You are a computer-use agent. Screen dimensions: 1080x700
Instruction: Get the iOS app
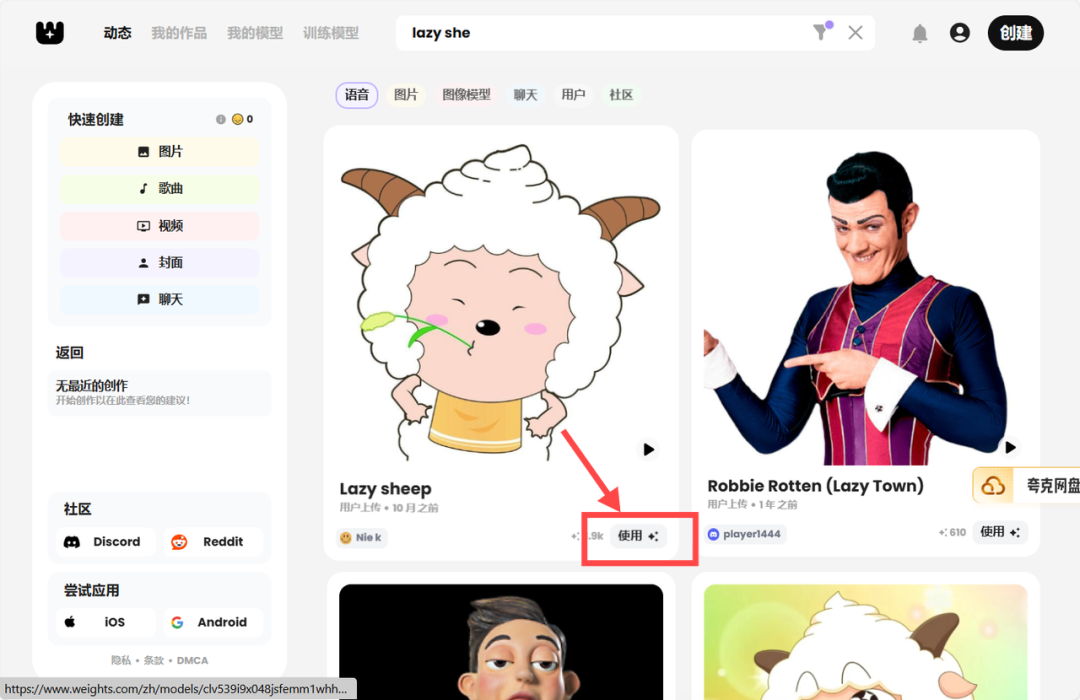click(x=105, y=622)
